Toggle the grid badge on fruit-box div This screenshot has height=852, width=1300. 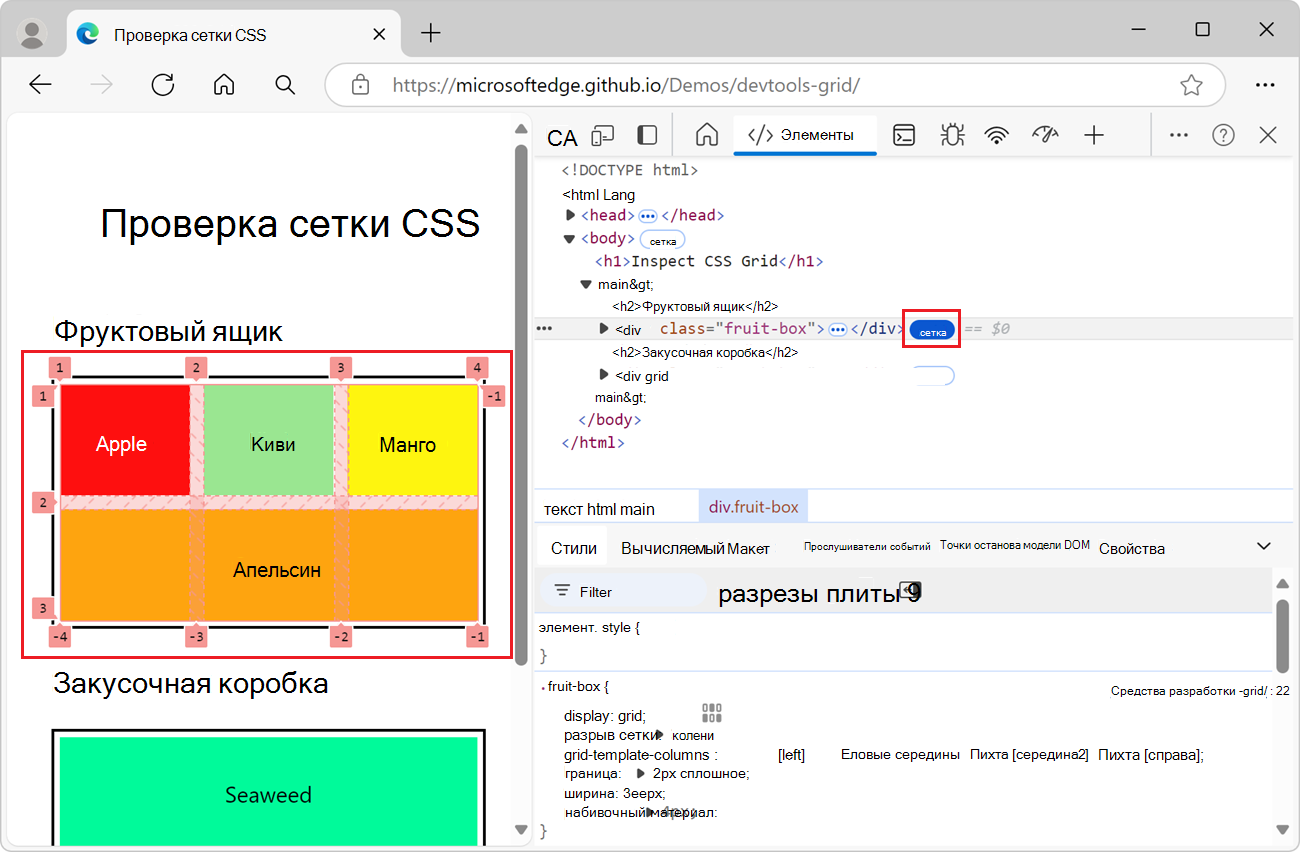(x=932, y=330)
